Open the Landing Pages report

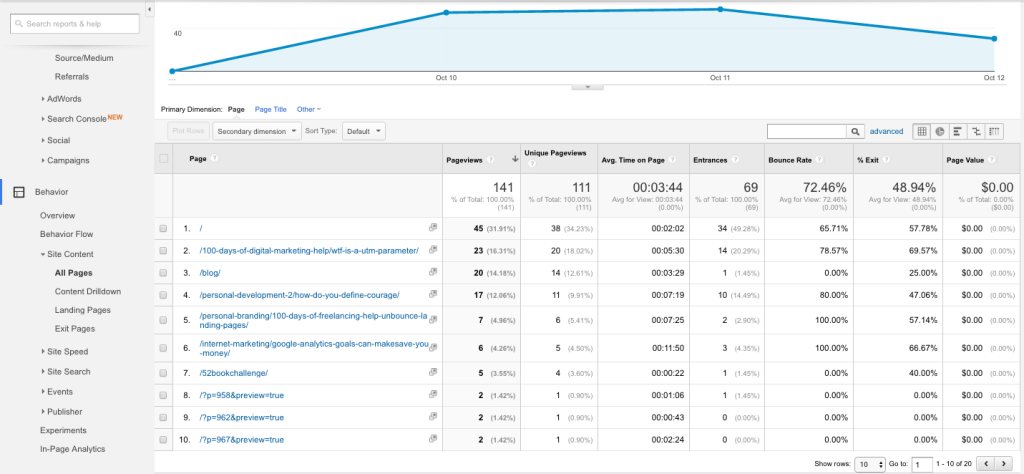[83, 310]
